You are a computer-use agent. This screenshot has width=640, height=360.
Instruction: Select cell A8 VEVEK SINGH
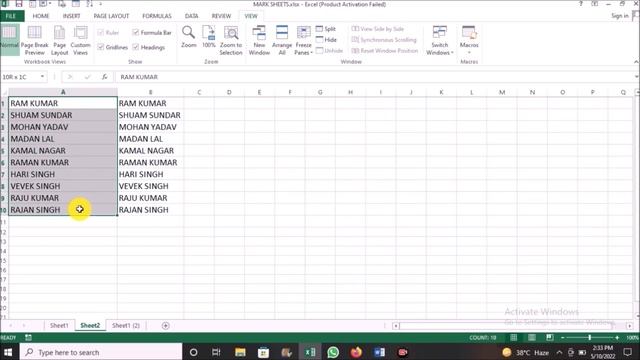pos(63,186)
